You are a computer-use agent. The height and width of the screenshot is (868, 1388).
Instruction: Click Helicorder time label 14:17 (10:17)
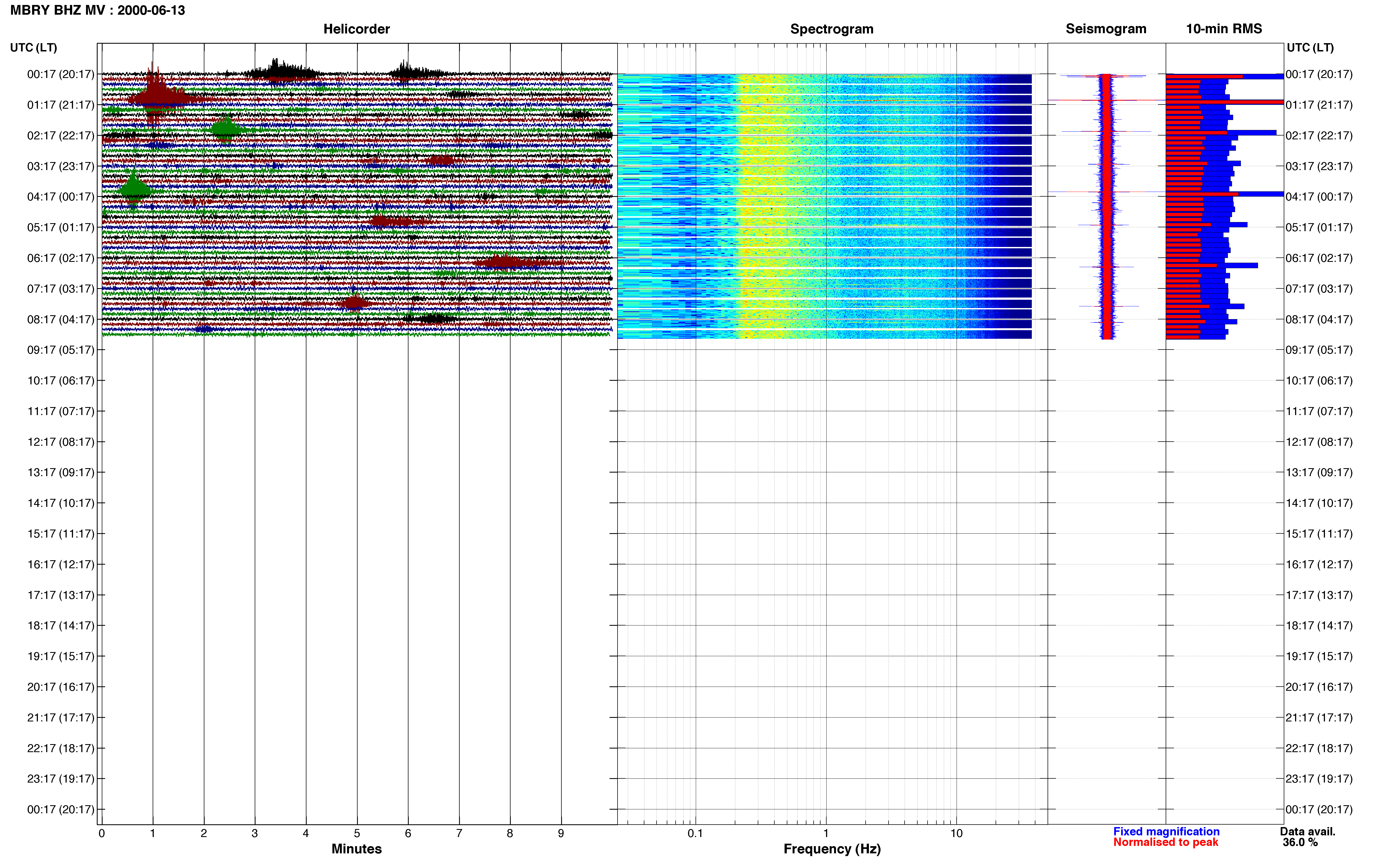(x=61, y=504)
